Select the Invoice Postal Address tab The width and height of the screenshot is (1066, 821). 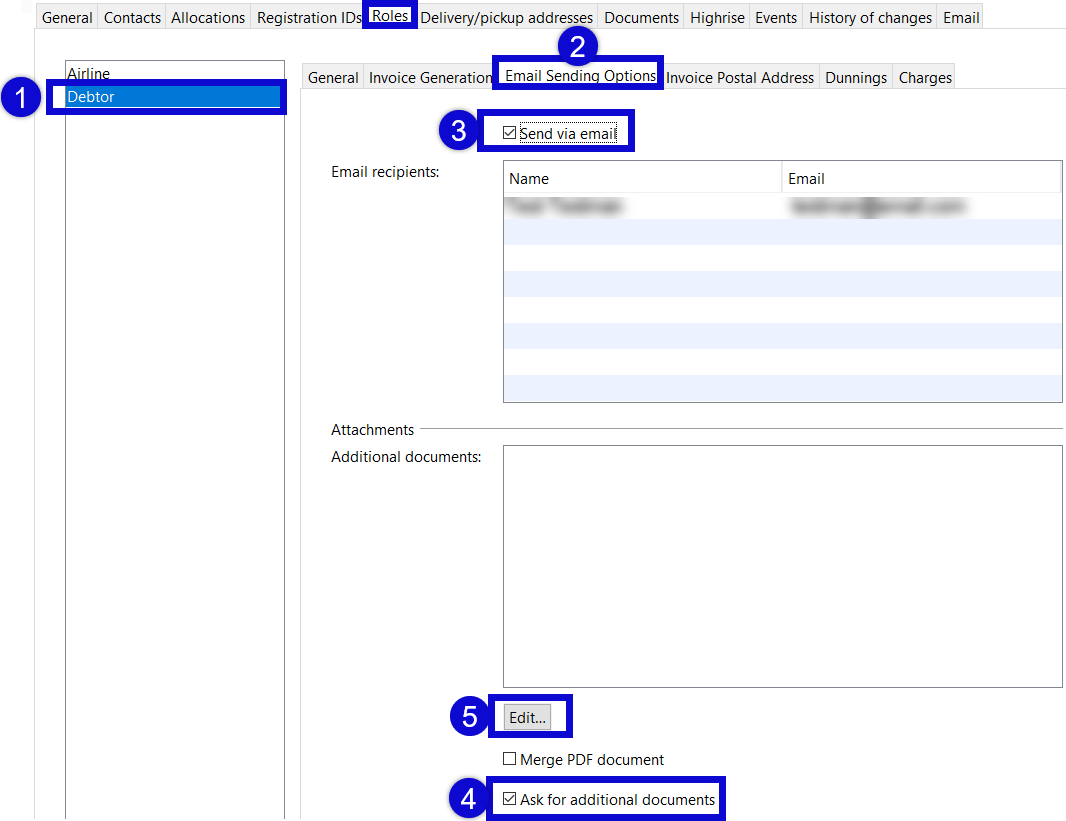(740, 76)
